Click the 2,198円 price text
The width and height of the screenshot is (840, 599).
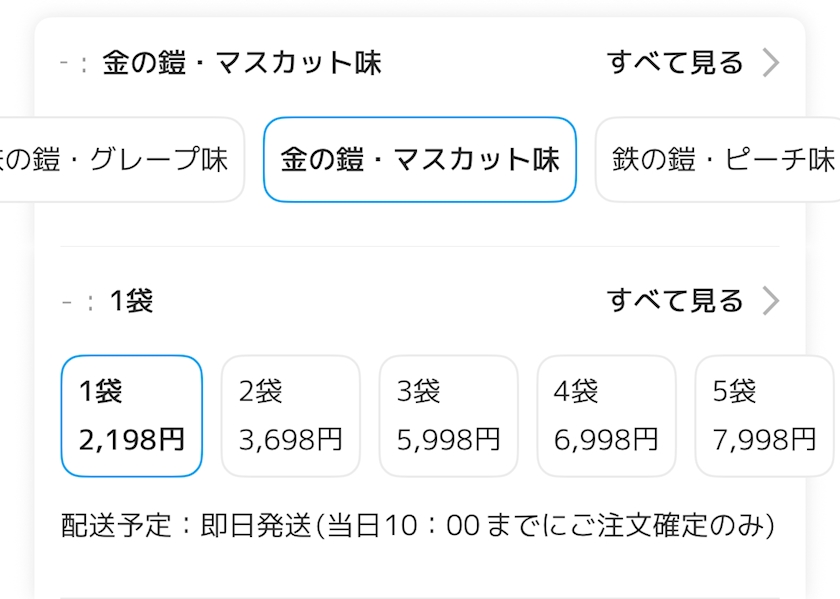click(x=131, y=439)
